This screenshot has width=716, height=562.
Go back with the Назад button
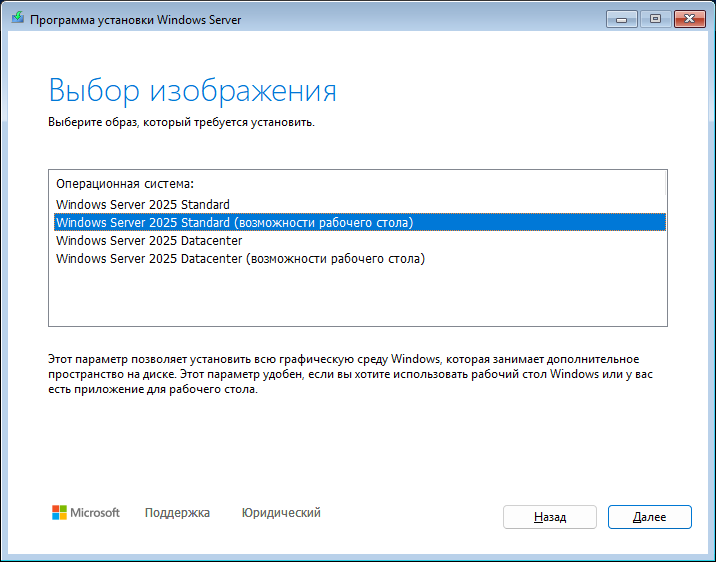pos(550,517)
